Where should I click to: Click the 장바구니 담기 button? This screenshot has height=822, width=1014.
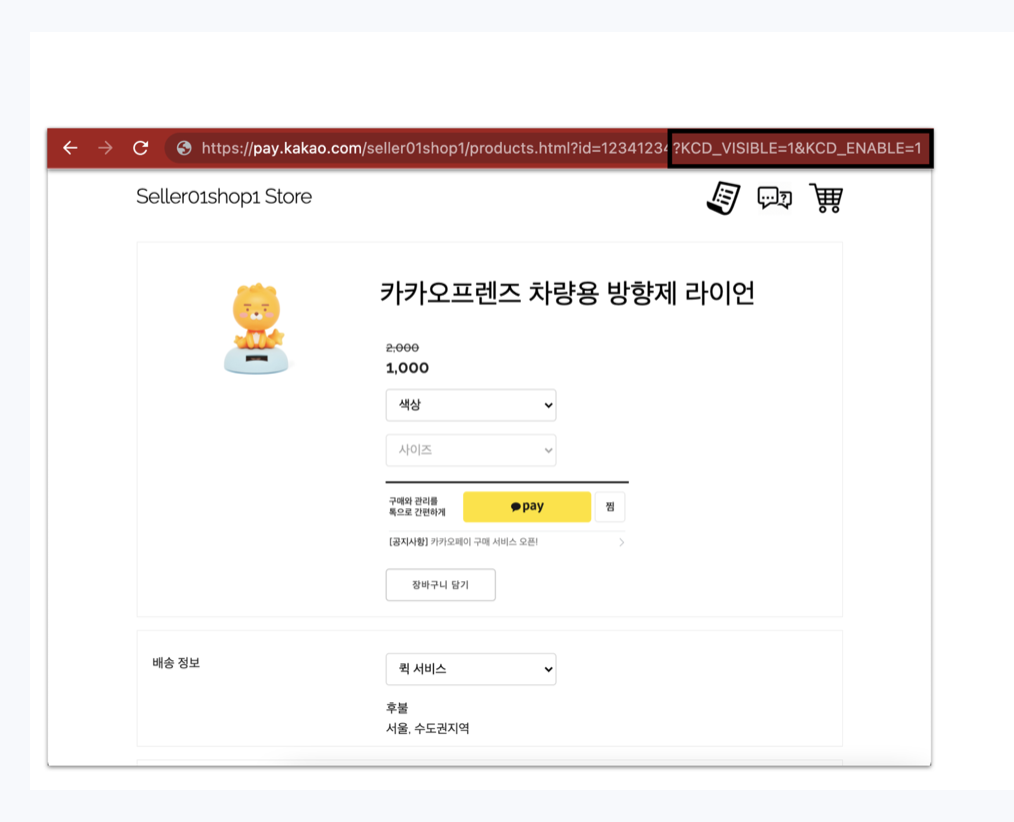click(440, 585)
